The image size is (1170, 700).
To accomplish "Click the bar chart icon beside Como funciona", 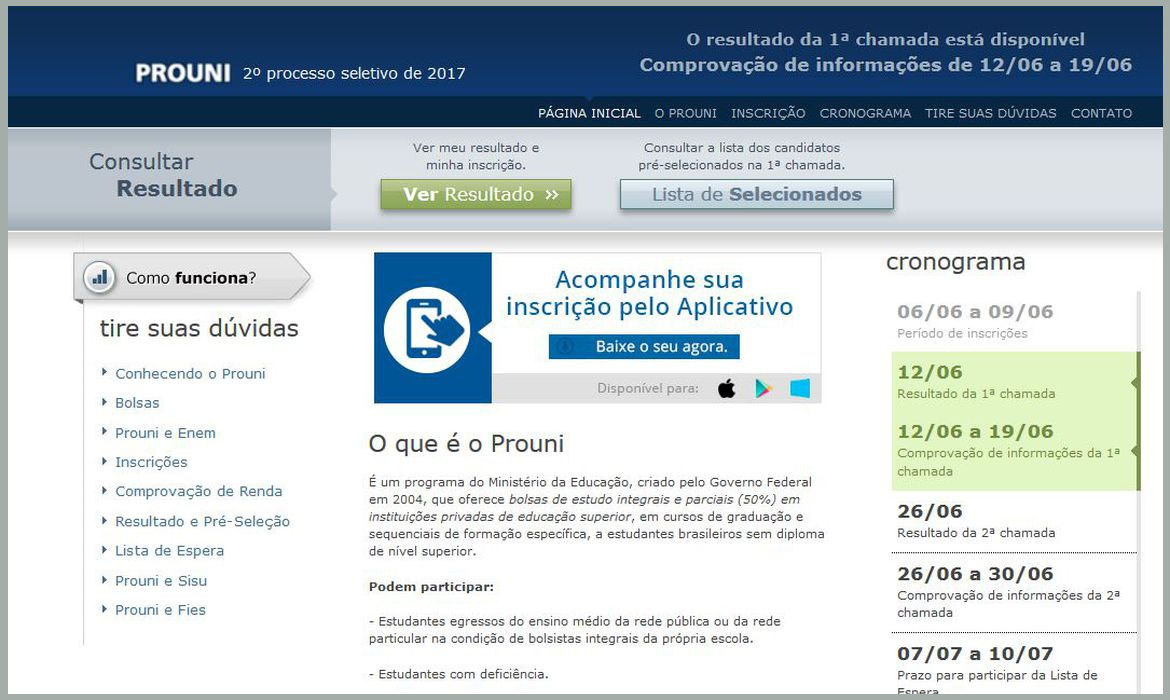I will (x=99, y=278).
